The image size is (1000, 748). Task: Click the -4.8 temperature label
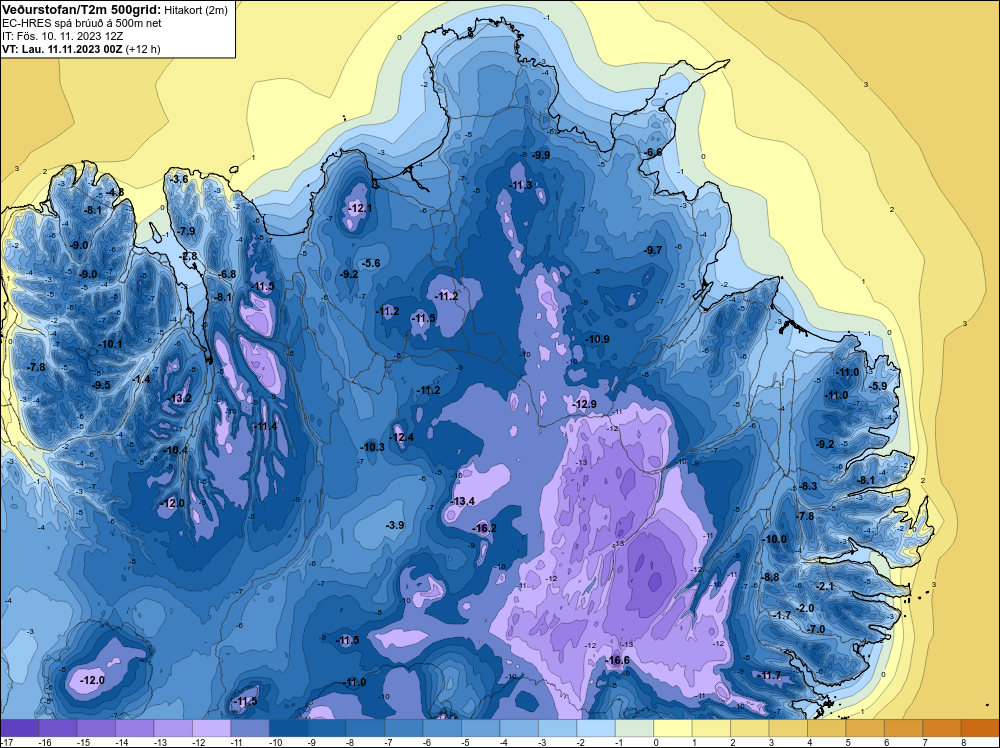pos(115,191)
